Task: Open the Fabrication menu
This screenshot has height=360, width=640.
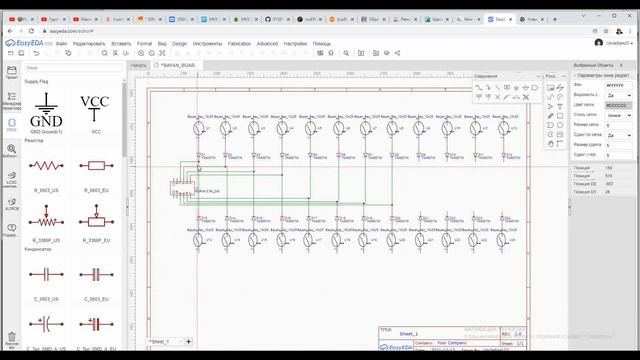Action: [x=239, y=44]
